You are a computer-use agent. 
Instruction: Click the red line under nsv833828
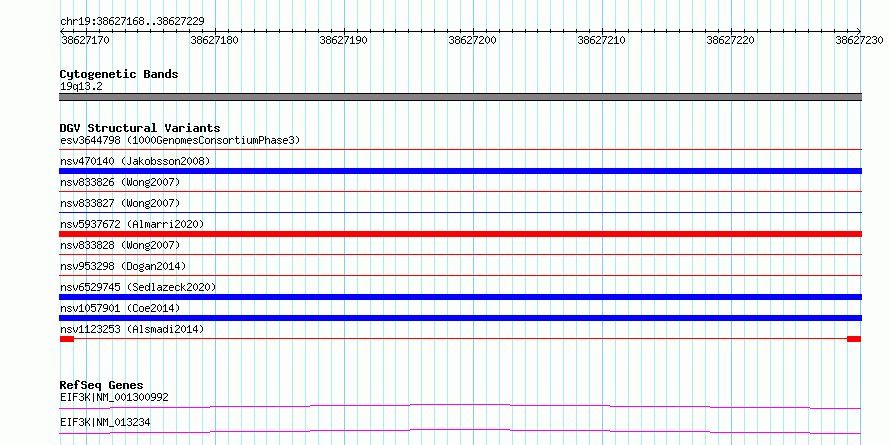coord(460,255)
